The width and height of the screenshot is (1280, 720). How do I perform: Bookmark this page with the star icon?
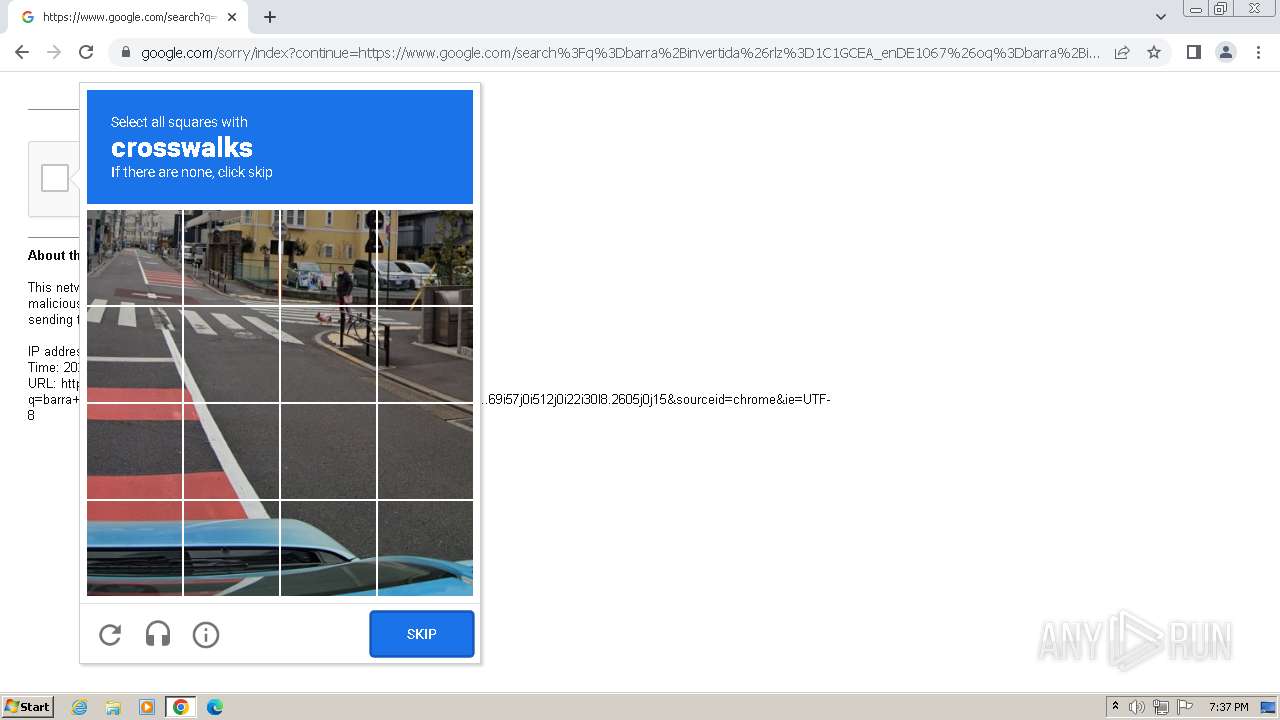click(x=1154, y=52)
